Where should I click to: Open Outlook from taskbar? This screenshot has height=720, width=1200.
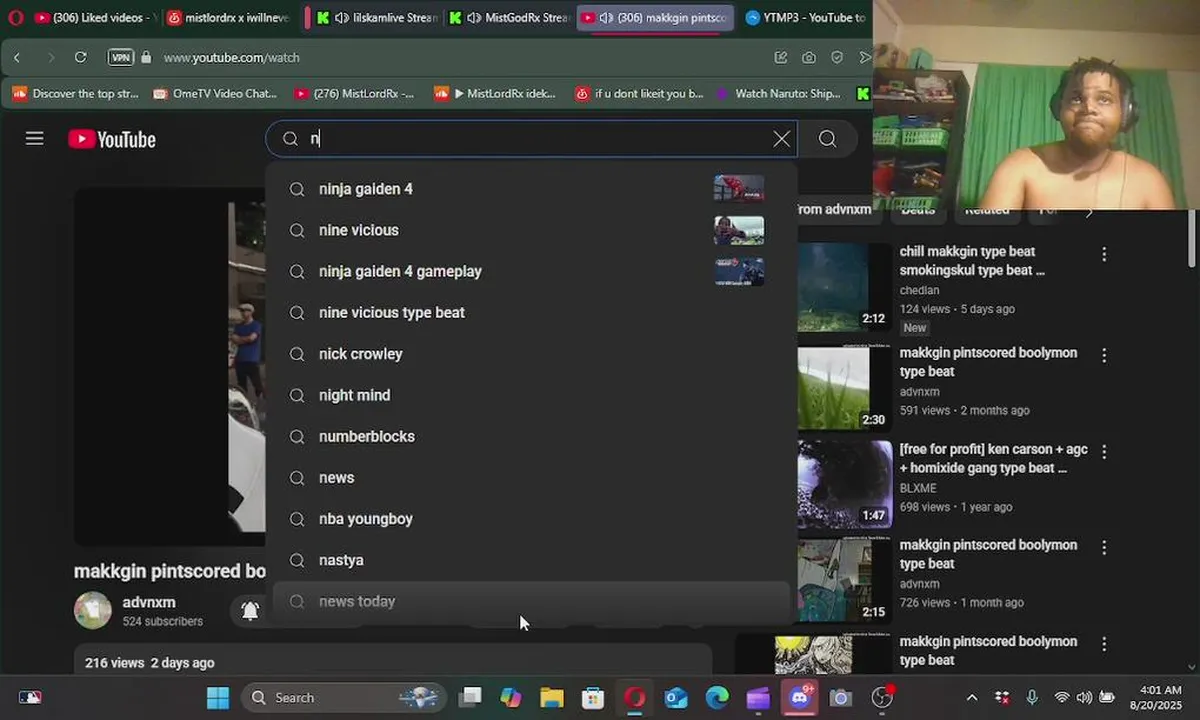coord(676,697)
